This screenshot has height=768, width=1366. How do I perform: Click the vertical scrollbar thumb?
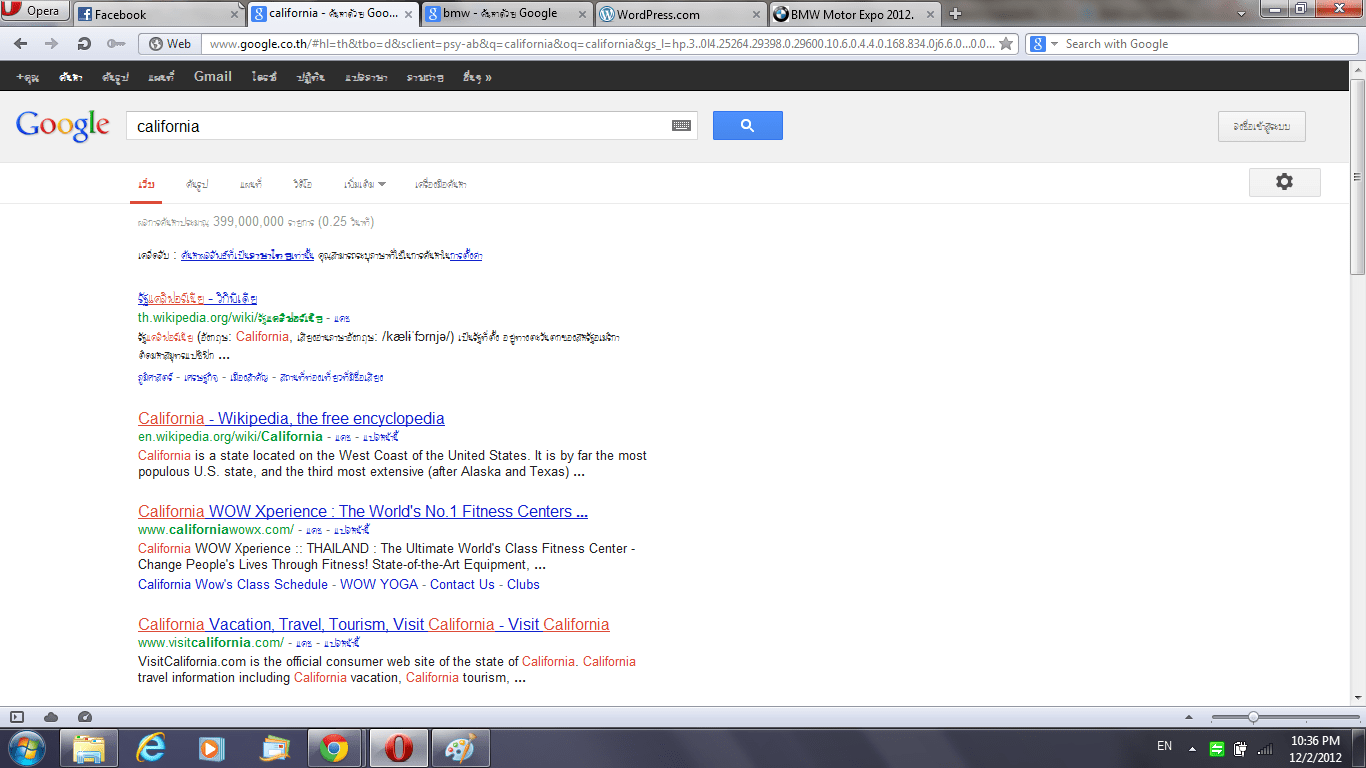click(1357, 175)
